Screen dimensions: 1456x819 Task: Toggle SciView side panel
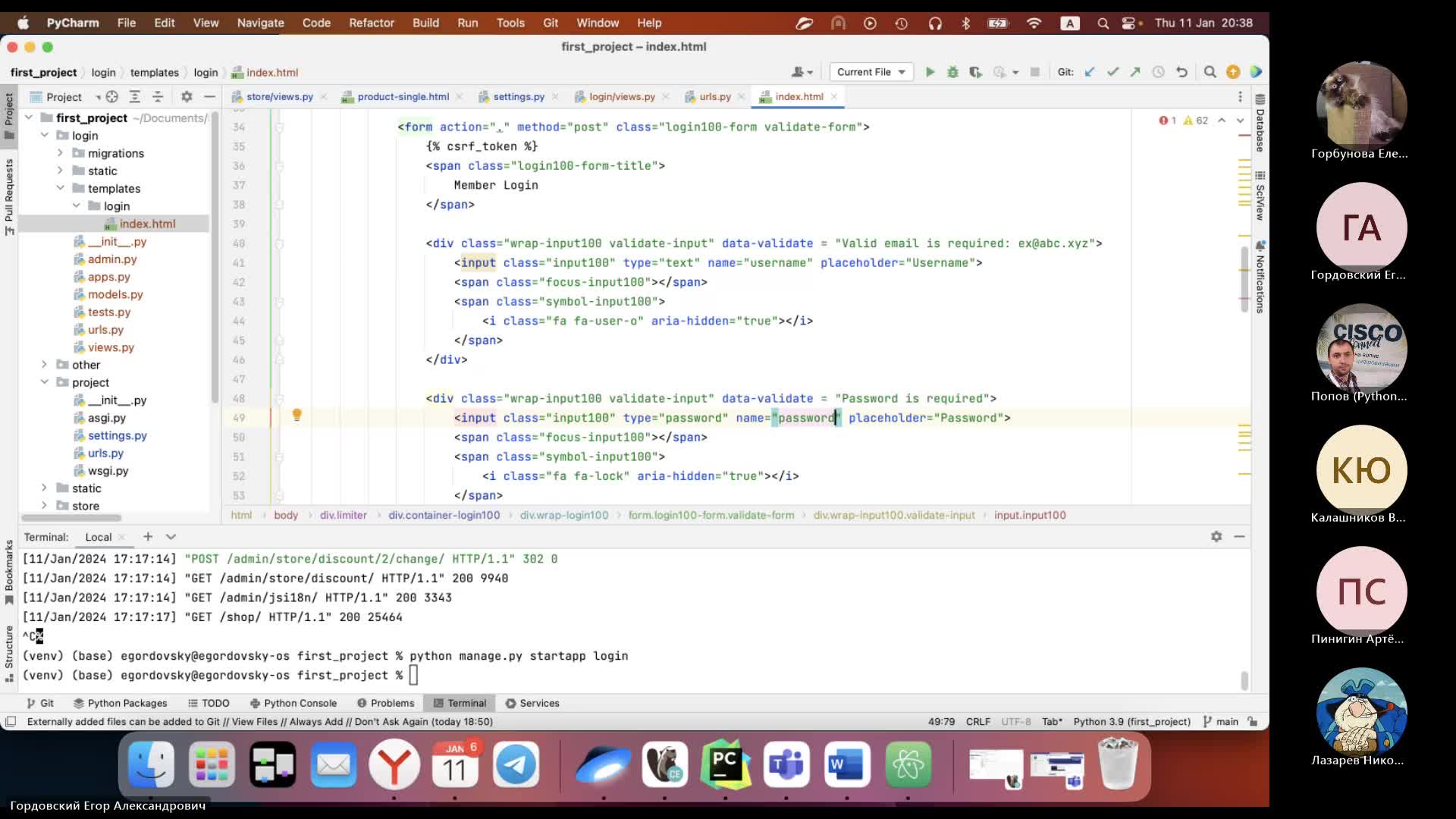(x=1260, y=196)
